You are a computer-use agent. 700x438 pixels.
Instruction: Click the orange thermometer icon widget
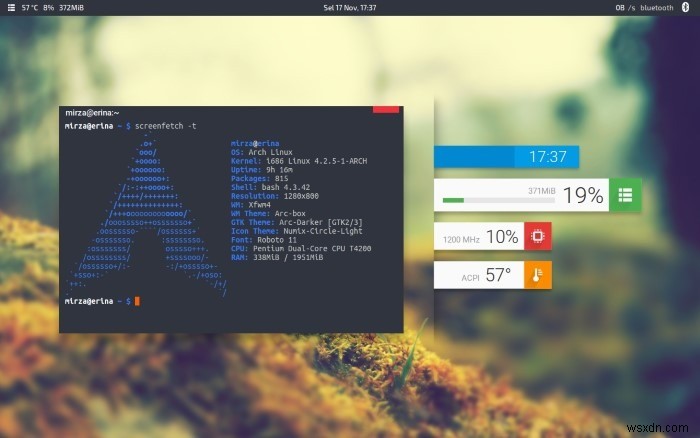coord(538,275)
